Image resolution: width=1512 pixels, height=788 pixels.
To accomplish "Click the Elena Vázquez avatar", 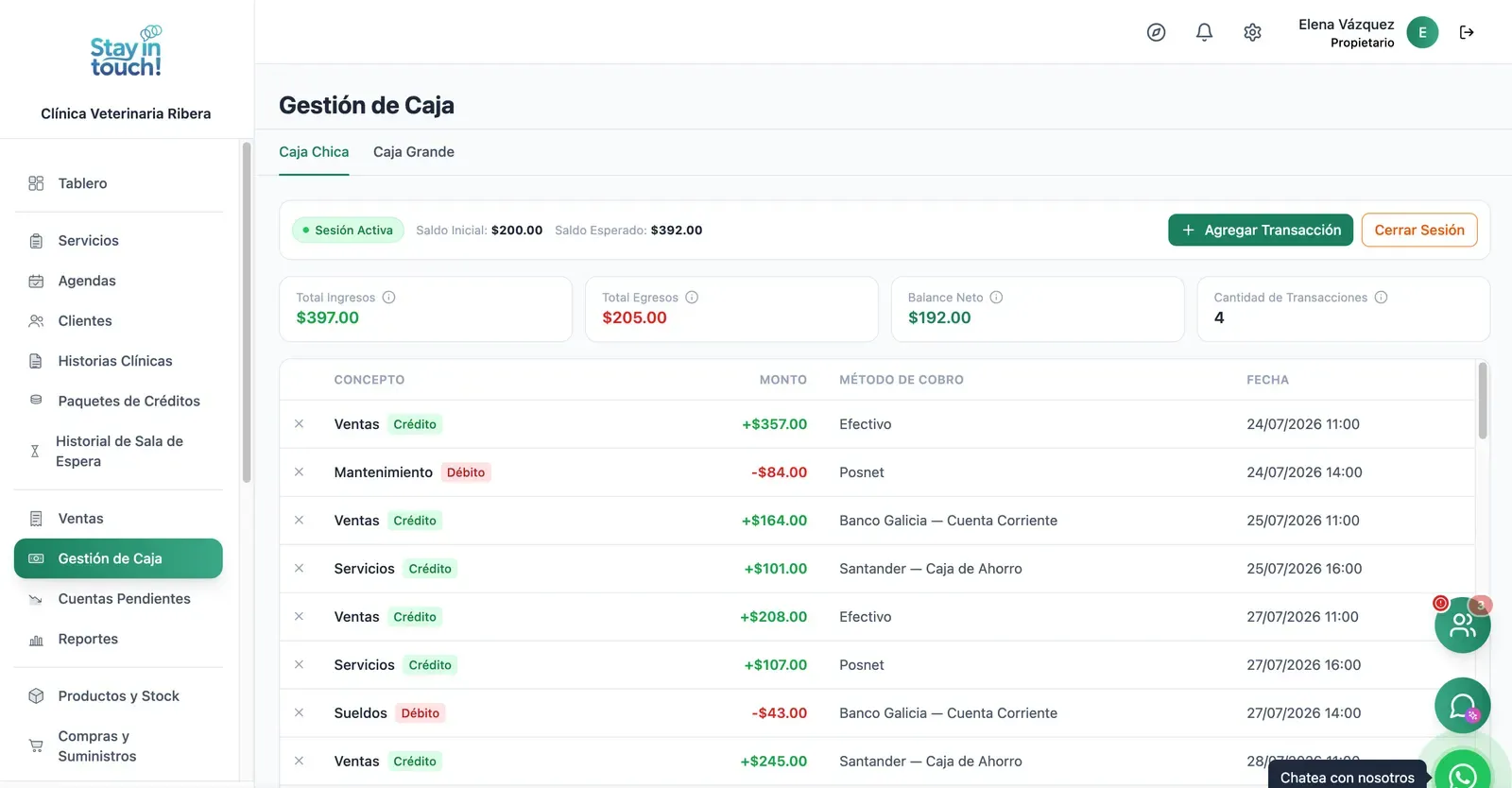I will click(1422, 32).
